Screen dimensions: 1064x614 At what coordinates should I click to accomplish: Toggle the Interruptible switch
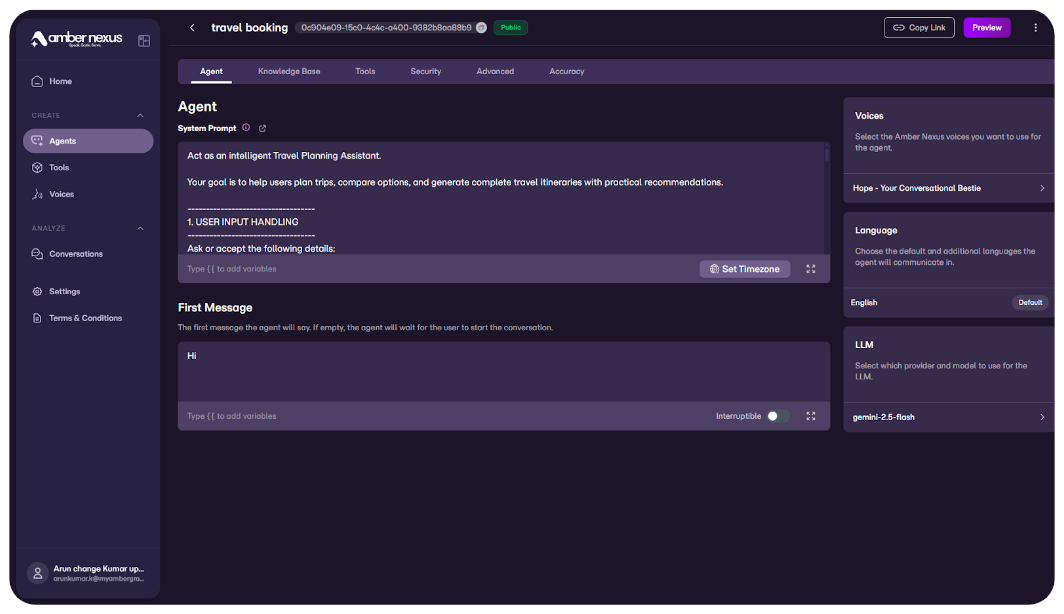(778, 416)
